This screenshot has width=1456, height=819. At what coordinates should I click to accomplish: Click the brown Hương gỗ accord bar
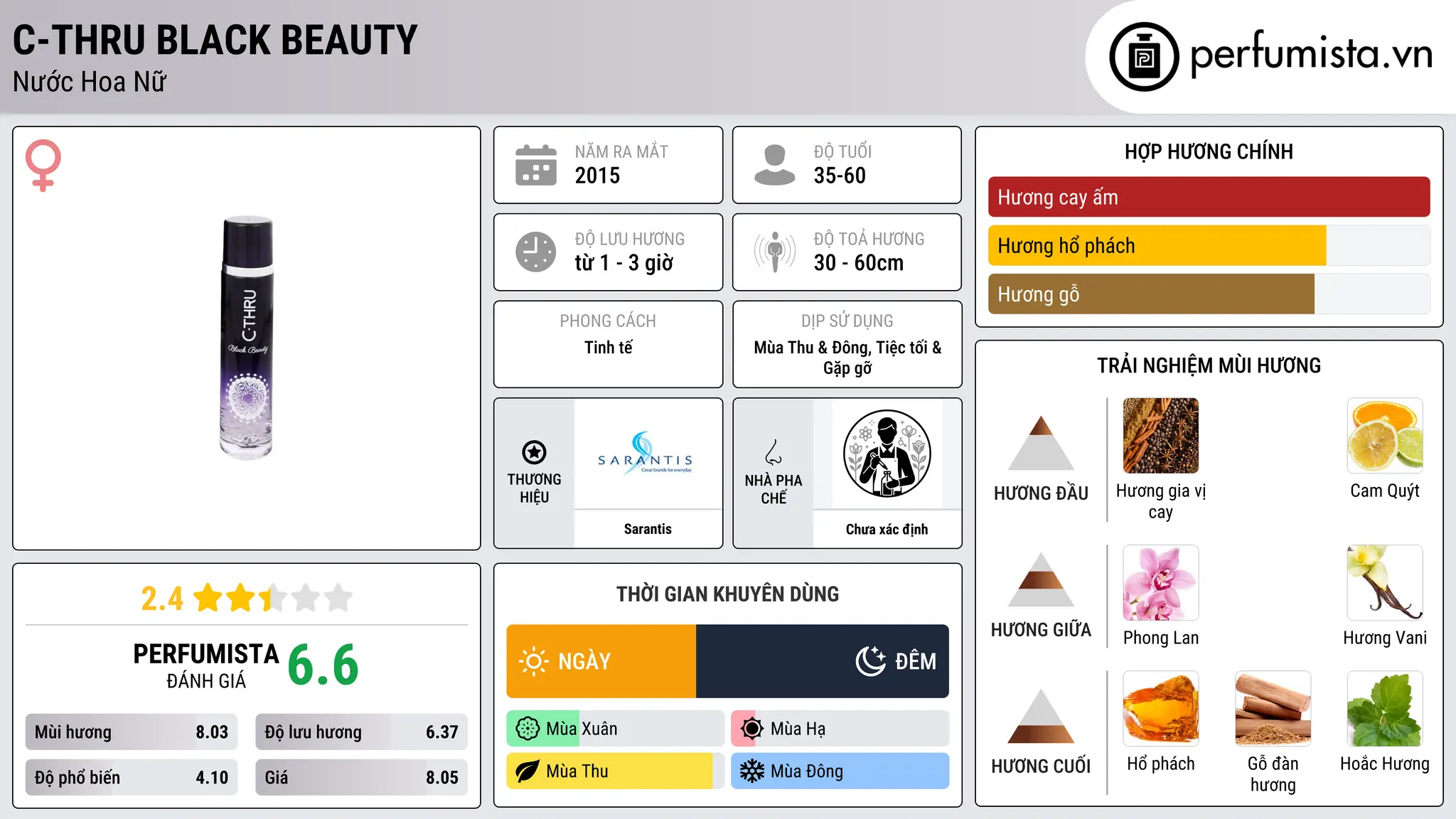[x=1151, y=294]
